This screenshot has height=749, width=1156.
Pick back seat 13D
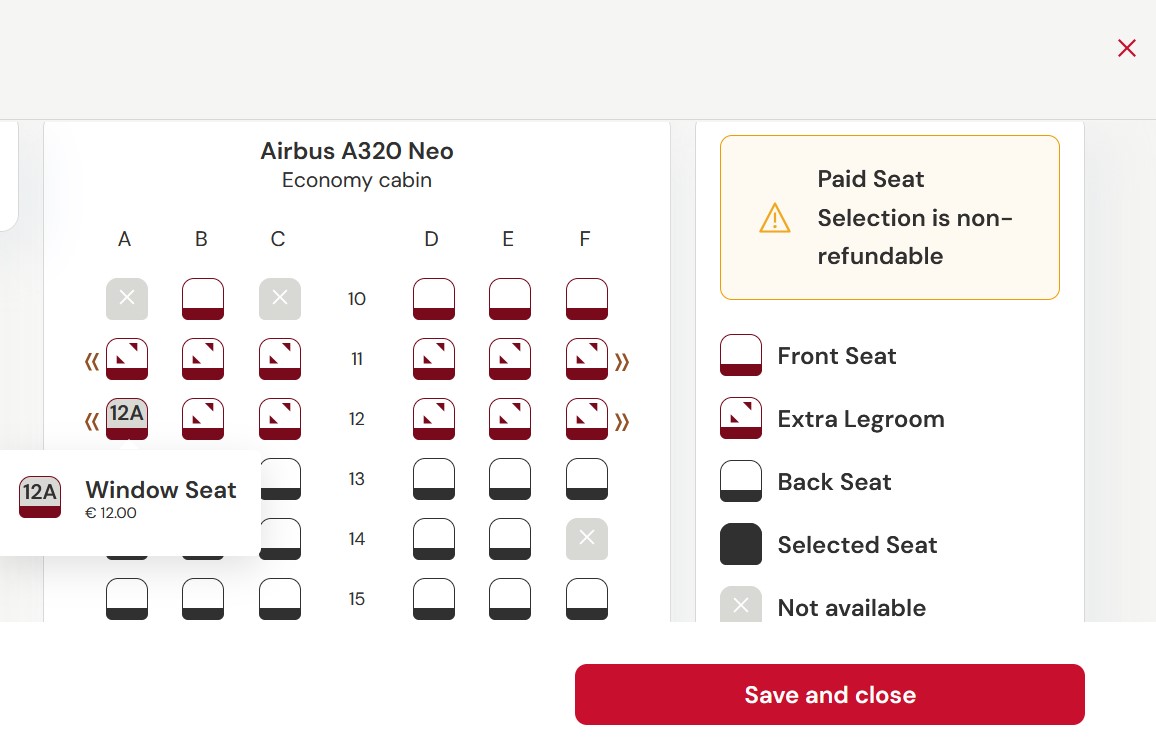coord(434,479)
